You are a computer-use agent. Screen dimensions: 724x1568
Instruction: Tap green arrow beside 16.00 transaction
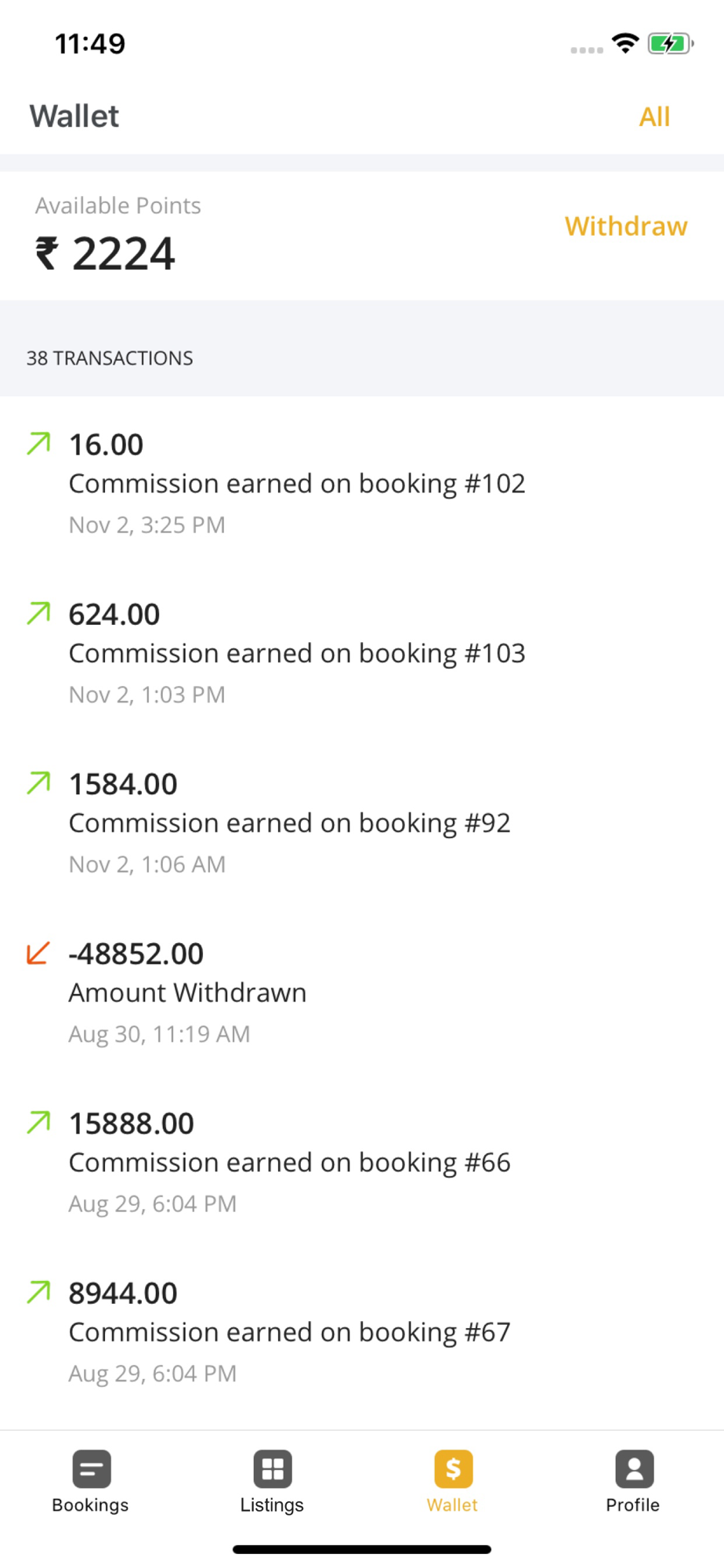[38, 444]
